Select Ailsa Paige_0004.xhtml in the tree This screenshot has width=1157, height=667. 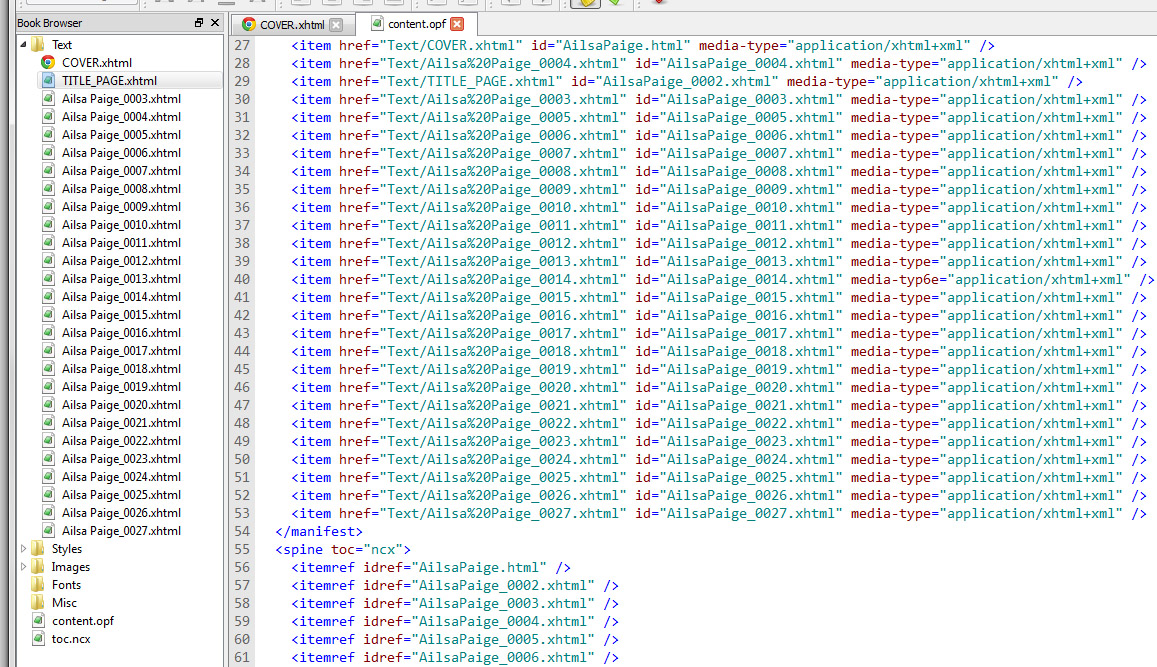point(121,117)
